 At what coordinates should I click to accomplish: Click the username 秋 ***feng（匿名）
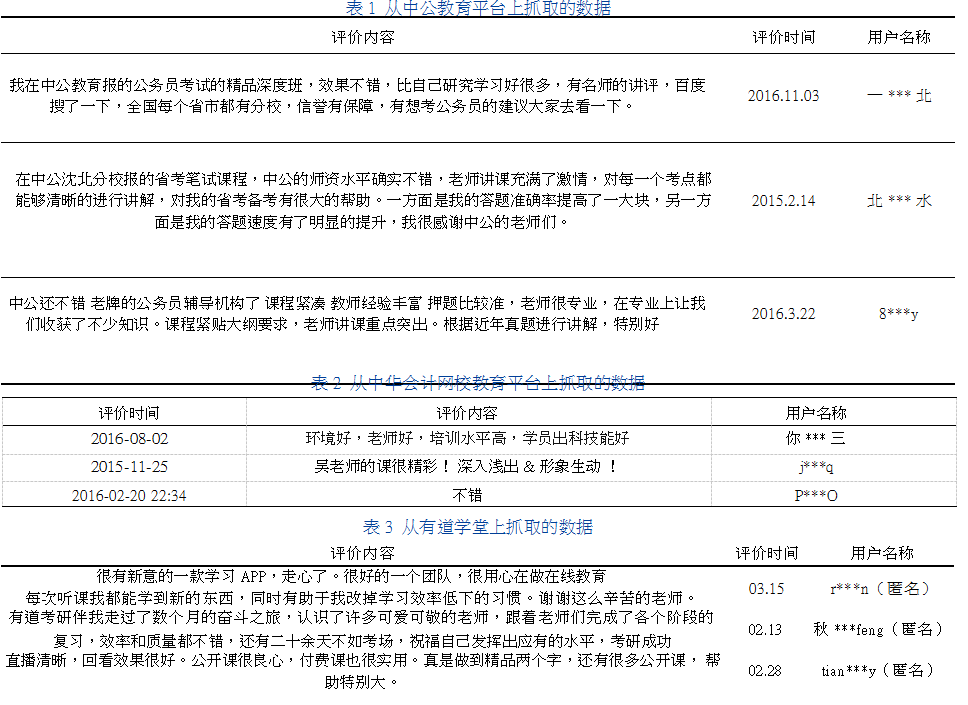tap(880, 630)
